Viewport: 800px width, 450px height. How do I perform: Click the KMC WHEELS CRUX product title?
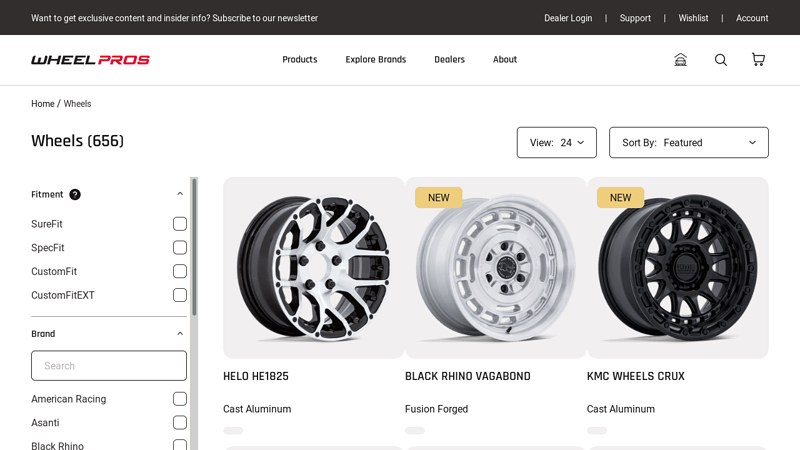tap(636, 376)
